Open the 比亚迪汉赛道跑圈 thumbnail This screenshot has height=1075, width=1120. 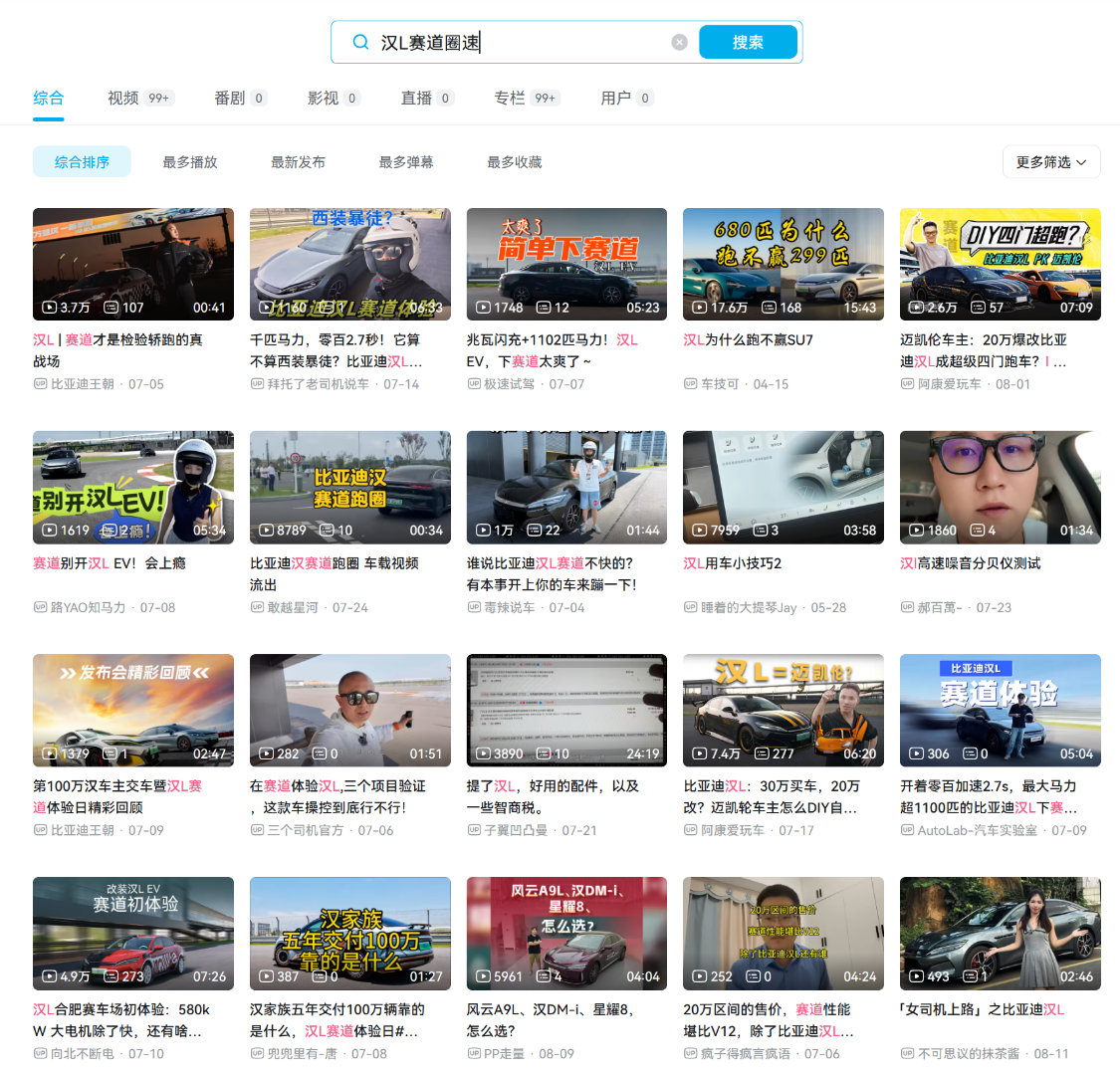tap(350, 487)
